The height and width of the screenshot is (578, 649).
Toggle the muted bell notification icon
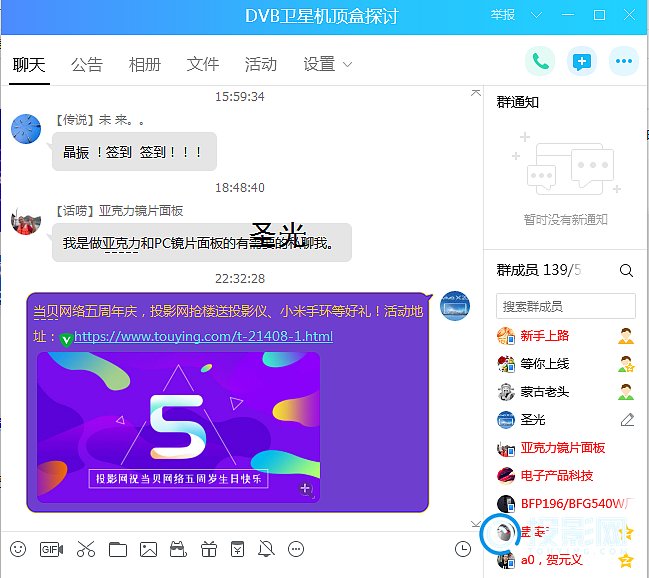coord(266,549)
